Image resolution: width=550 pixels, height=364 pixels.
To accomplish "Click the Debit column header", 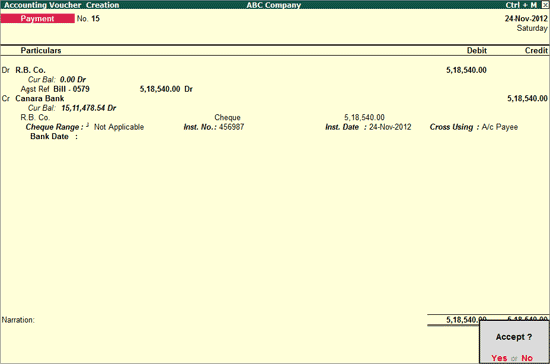I will coord(476,50).
